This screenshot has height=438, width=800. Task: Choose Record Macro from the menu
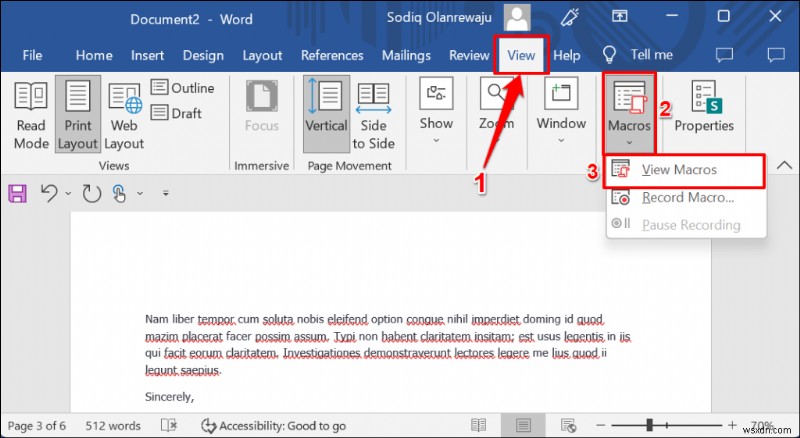coord(686,198)
